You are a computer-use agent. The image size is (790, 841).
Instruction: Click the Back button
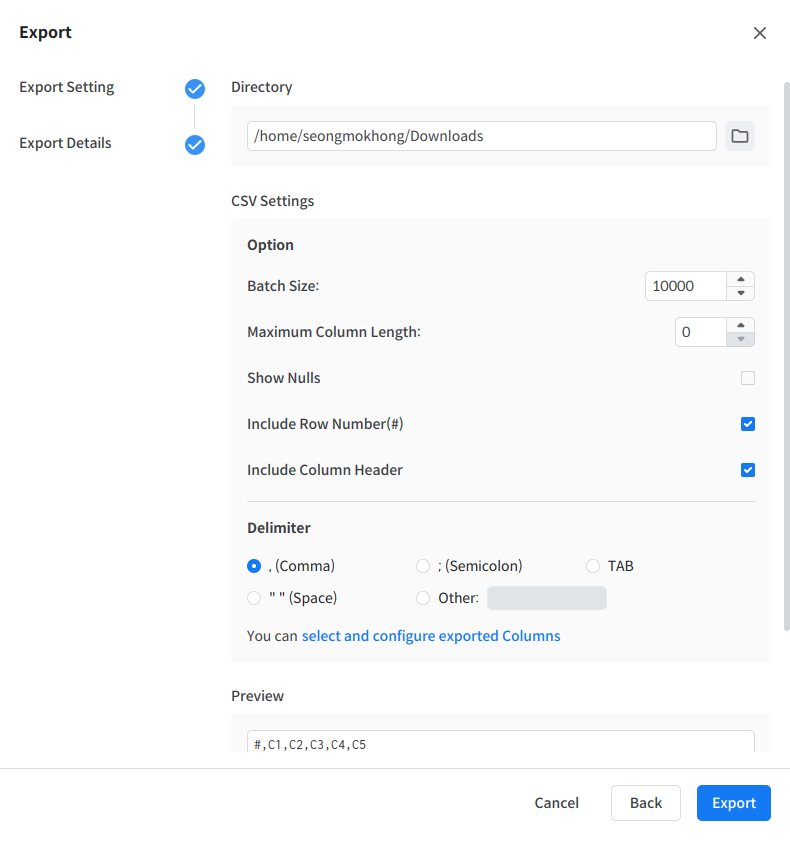645,803
